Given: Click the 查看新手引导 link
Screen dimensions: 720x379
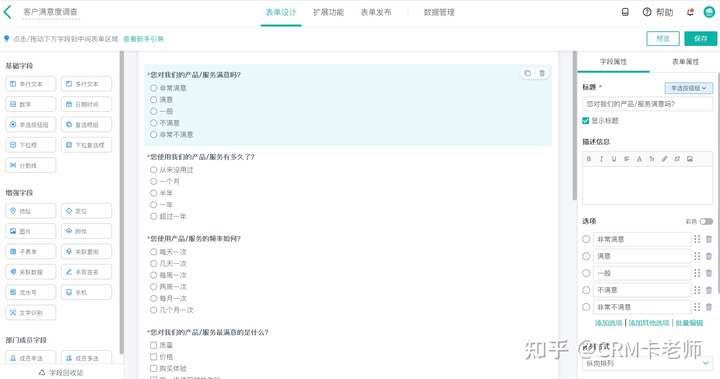Looking at the screenshot, I should [143, 39].
